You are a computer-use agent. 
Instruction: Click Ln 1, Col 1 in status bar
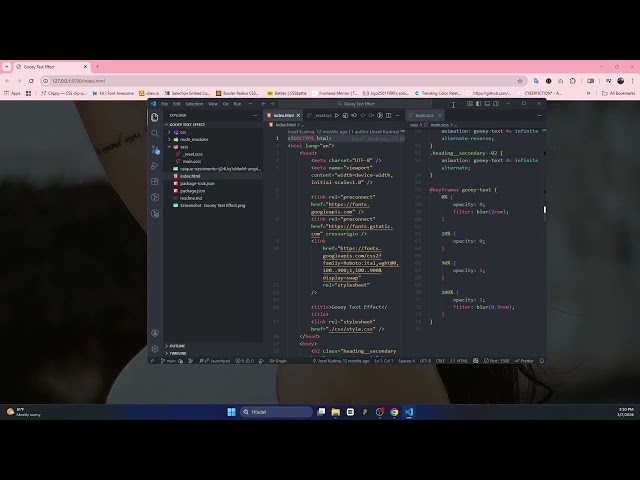click(384, 361)
